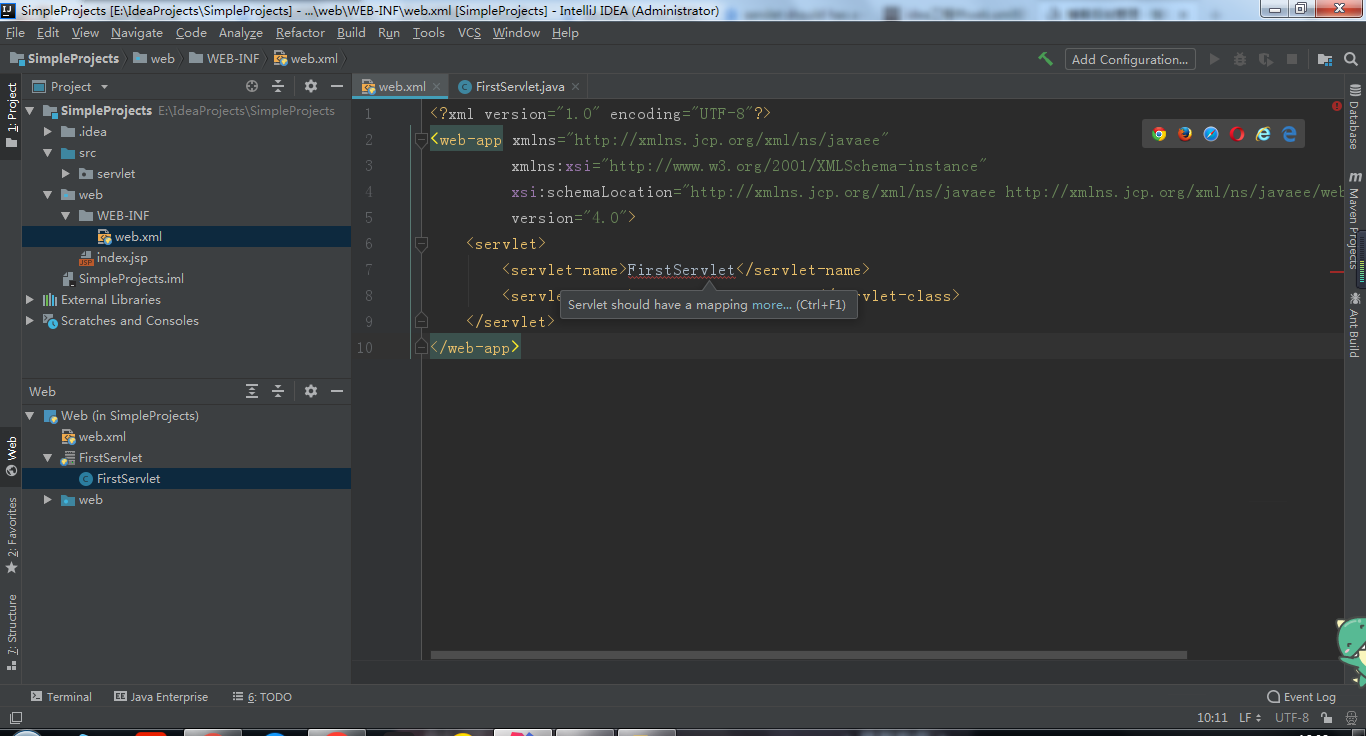Click the 'more...' link in the tooltip

pyautogui.click(x=771, y=305)
